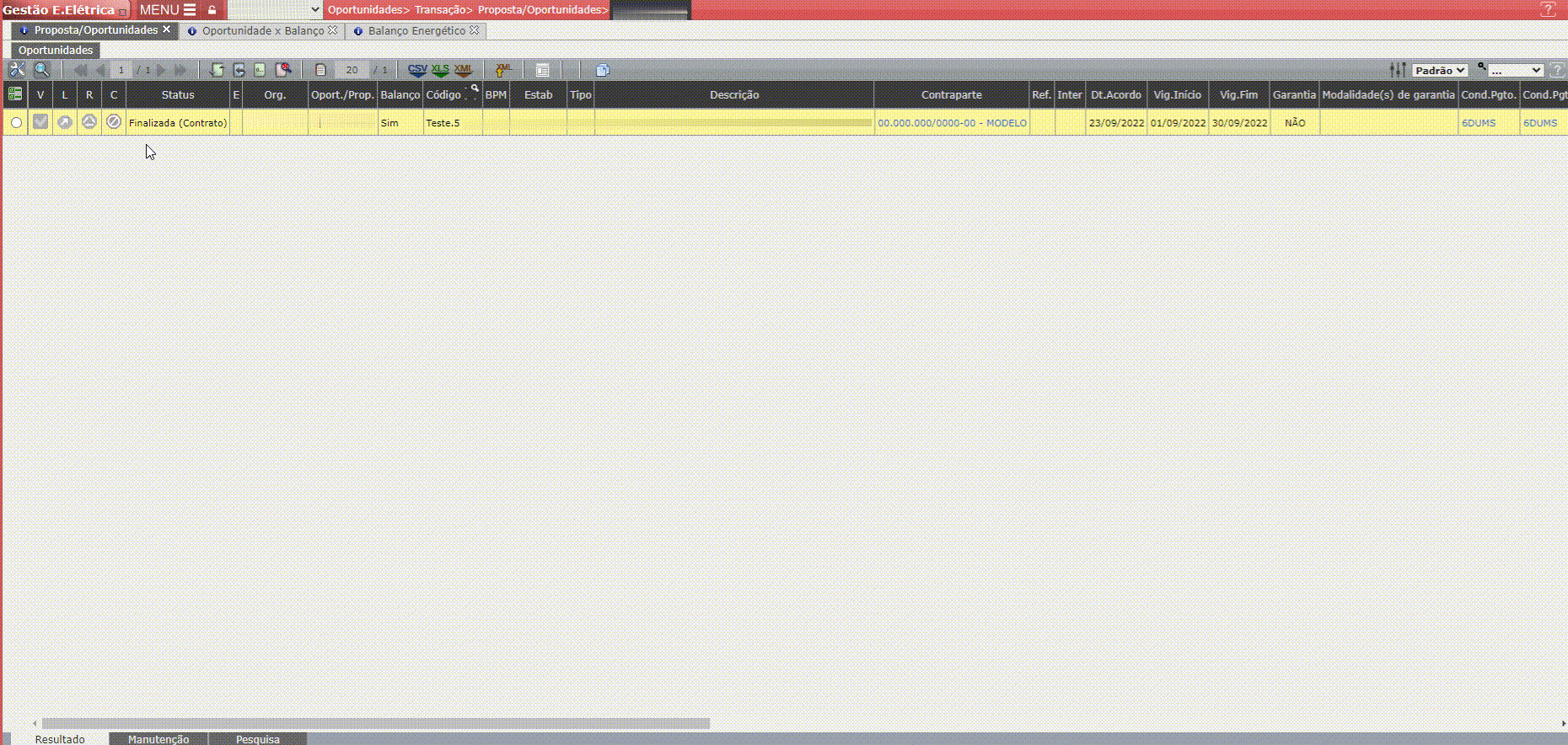Screen dimensions: 1568x745
Task: Export the results as CSV
Action: pos(417,70)
